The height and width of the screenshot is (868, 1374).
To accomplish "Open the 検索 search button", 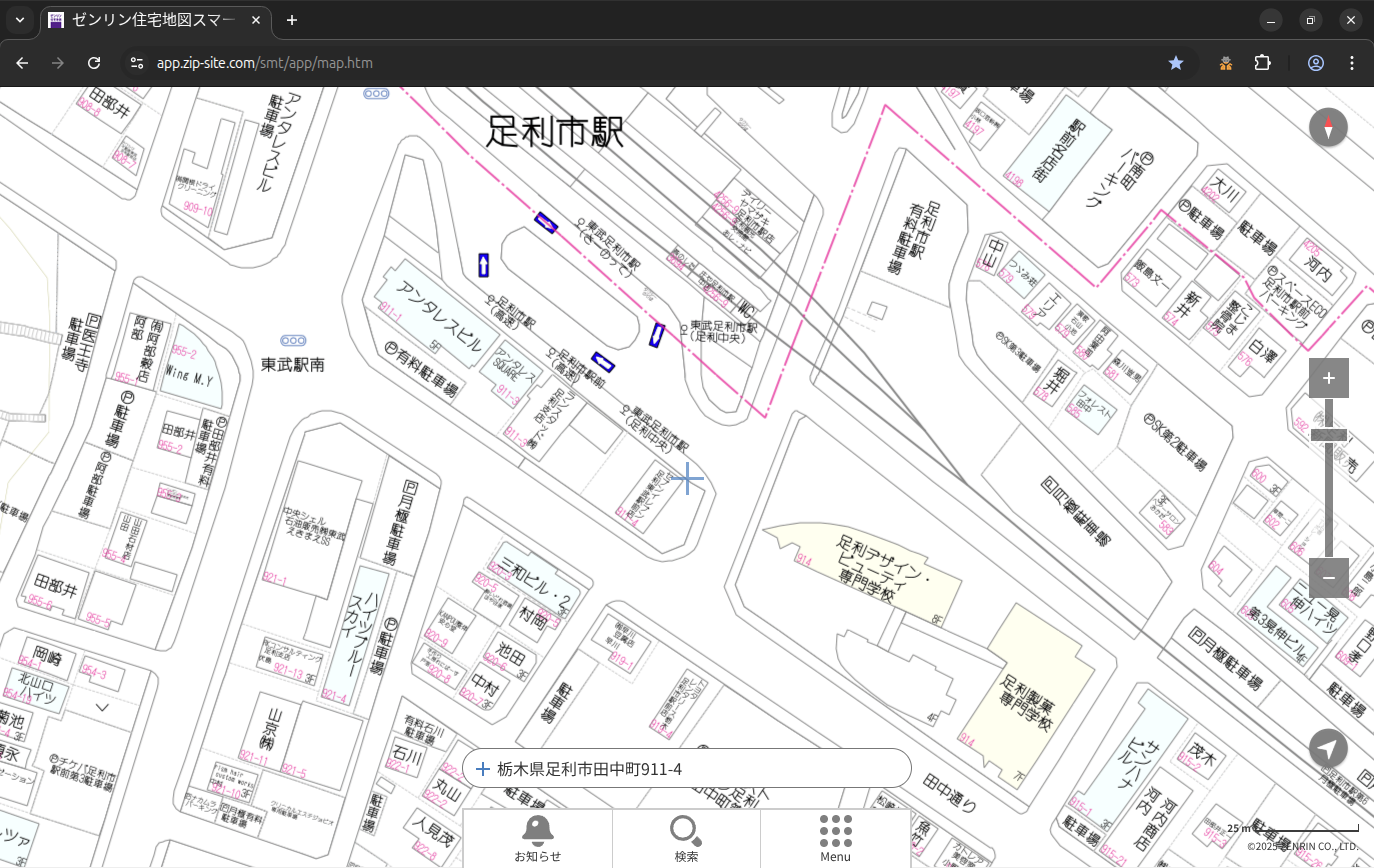I will pyautogui.click(x=686, y=838).
